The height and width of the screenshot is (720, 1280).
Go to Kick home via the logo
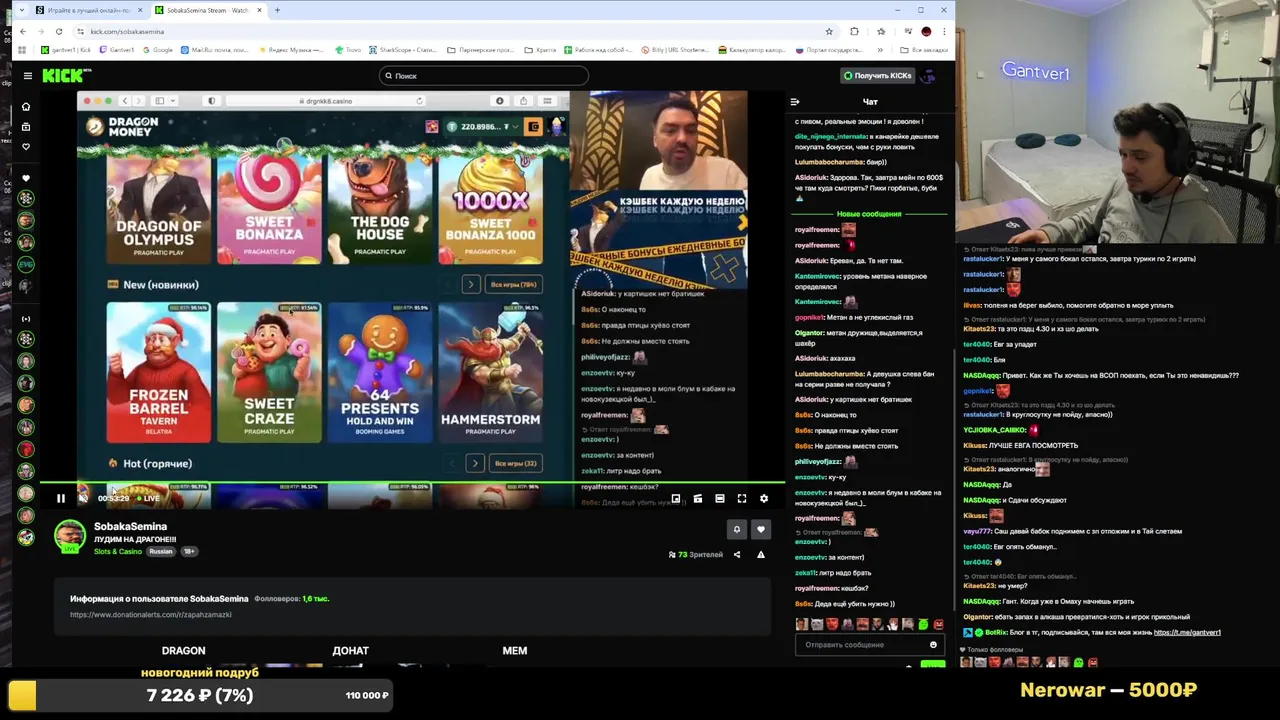tap(66, 75)
